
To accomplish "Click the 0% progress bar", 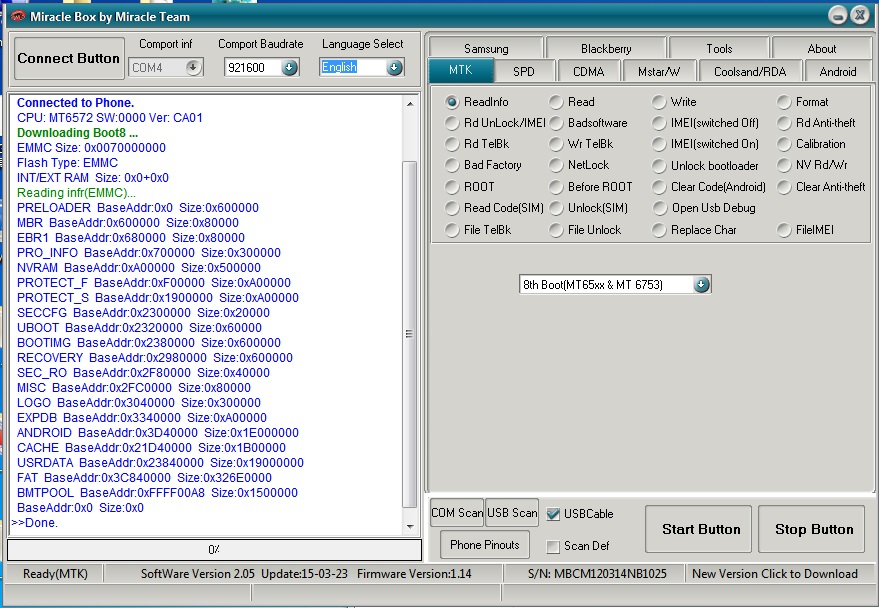I will click(214, 550).
